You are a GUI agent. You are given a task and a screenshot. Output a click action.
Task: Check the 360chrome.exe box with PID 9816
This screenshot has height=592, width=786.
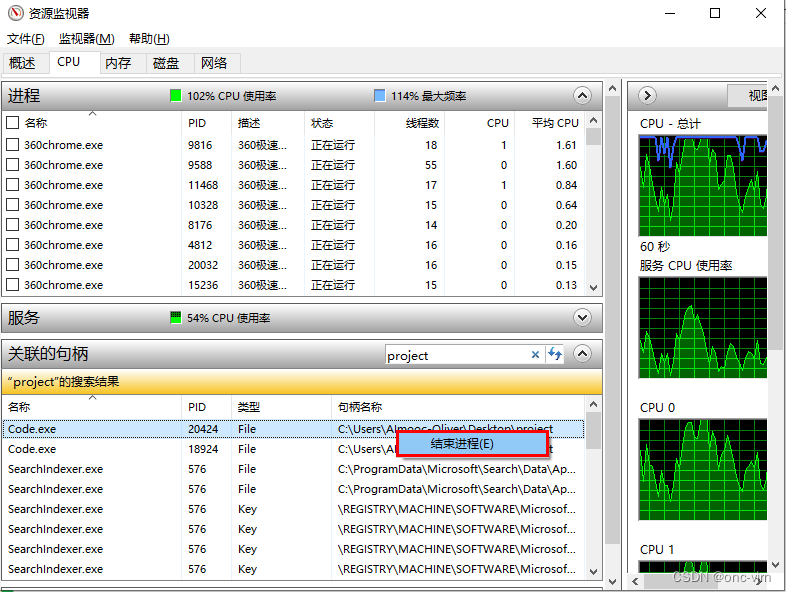point(13,145)
